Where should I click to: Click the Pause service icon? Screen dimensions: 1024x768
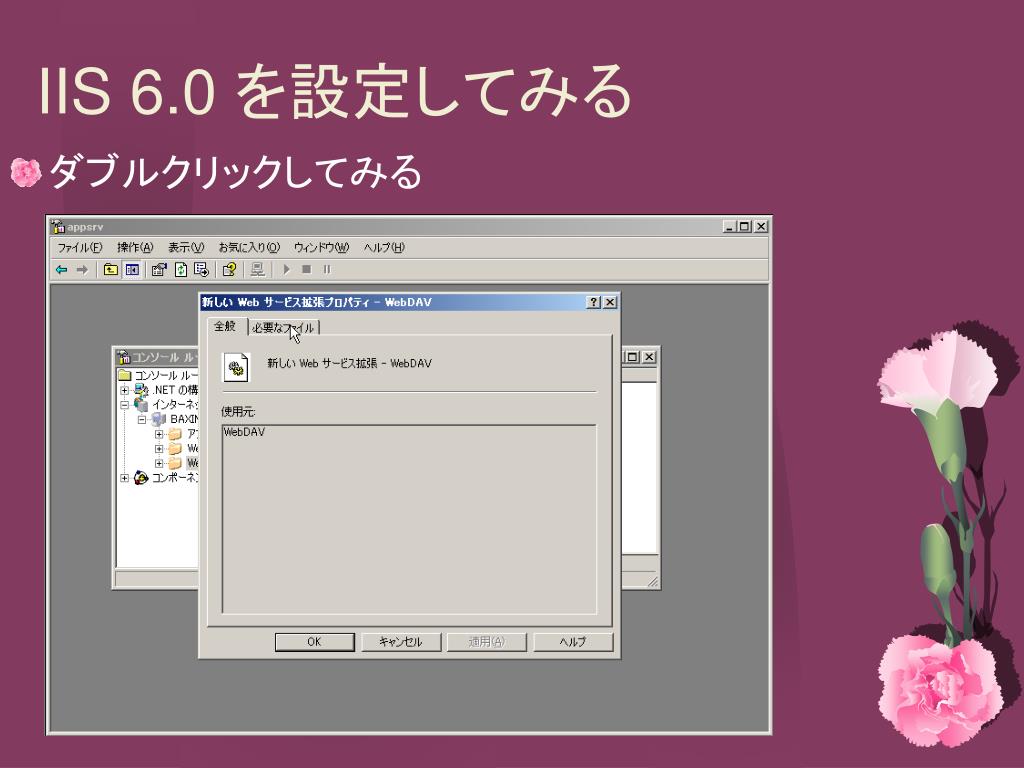327,270
